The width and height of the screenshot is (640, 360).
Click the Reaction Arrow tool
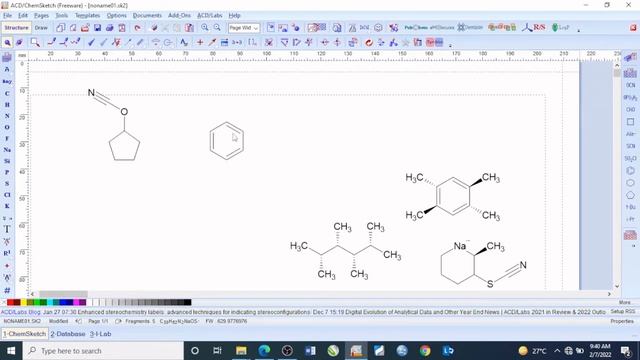[212, 42]
